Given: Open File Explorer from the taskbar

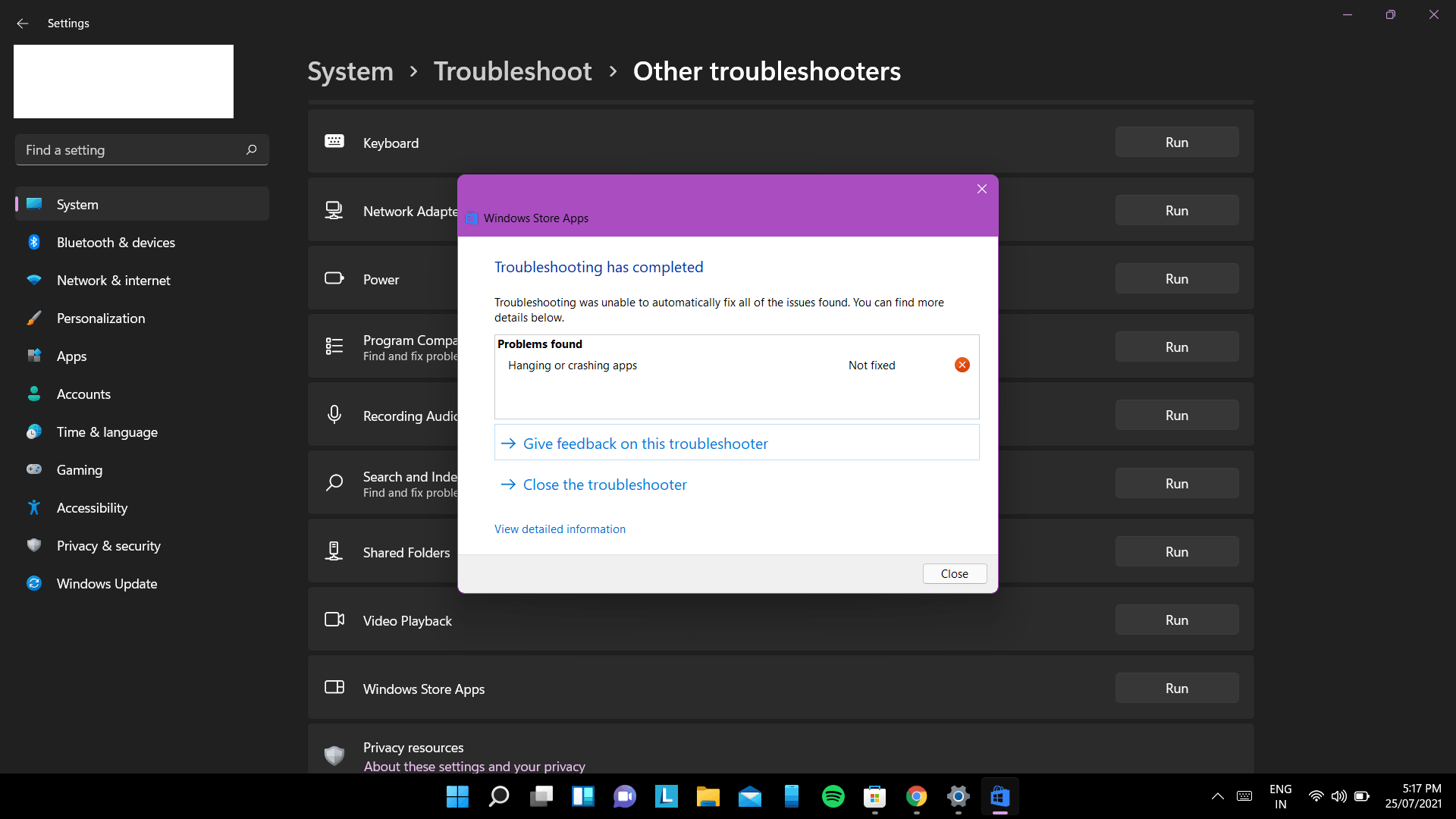Looking at the screenshot, I should point(708,796).
